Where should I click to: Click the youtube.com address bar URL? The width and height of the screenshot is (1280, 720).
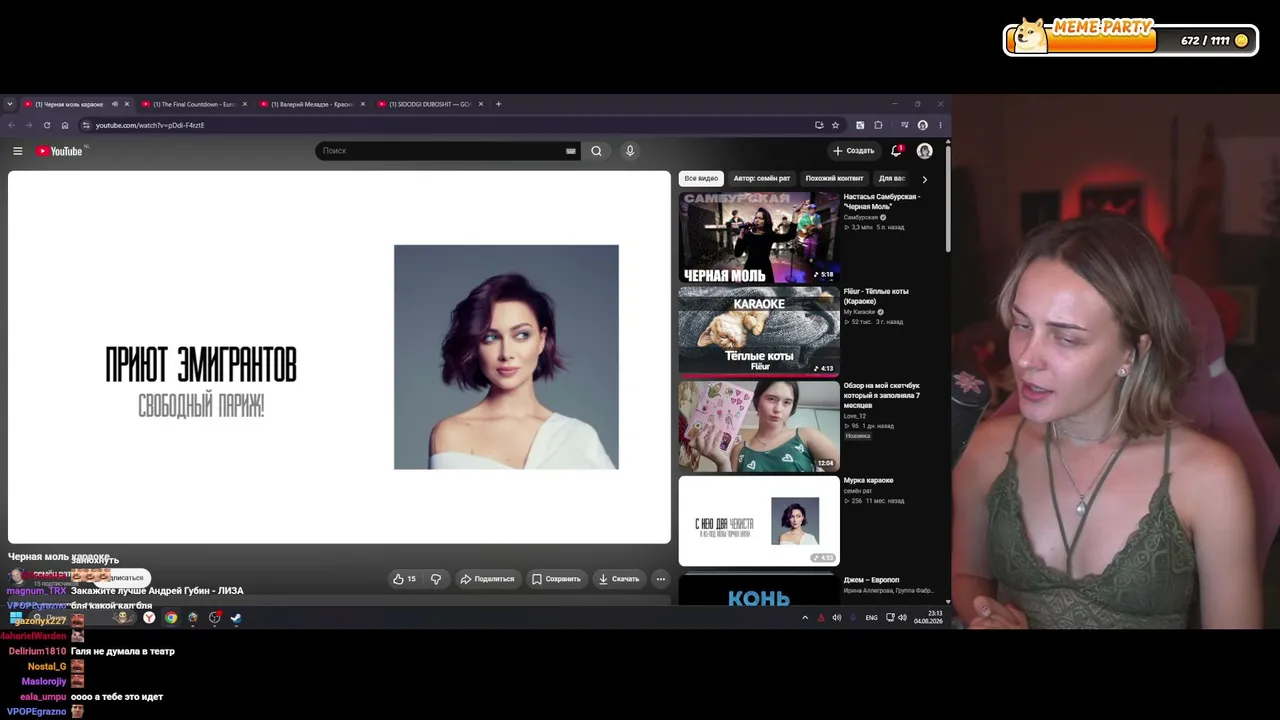pos(150,125)
